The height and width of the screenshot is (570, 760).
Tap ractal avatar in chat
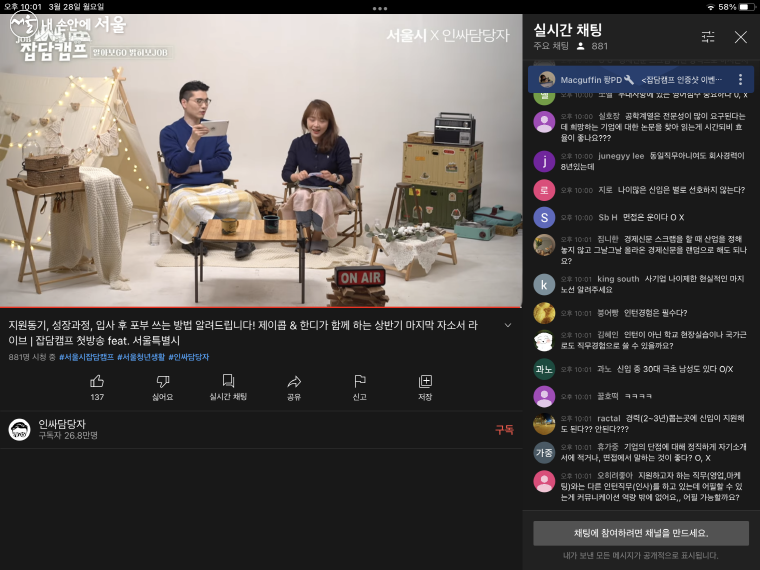point(544,424)
